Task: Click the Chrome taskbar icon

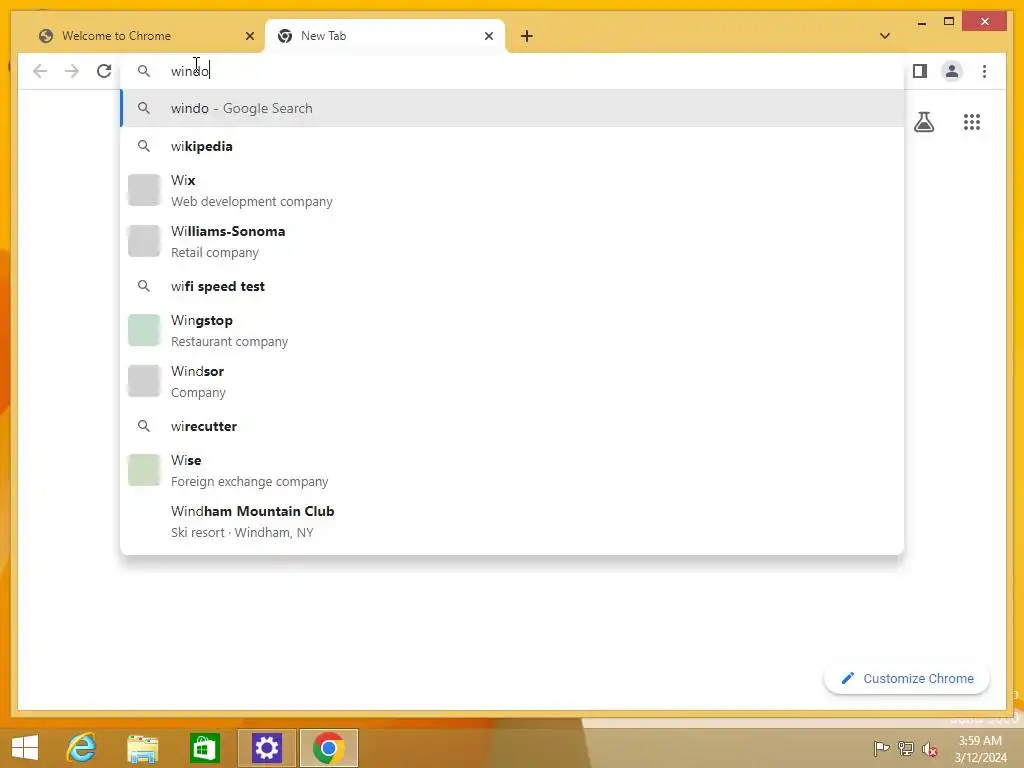Action: [x=328, y=748]
